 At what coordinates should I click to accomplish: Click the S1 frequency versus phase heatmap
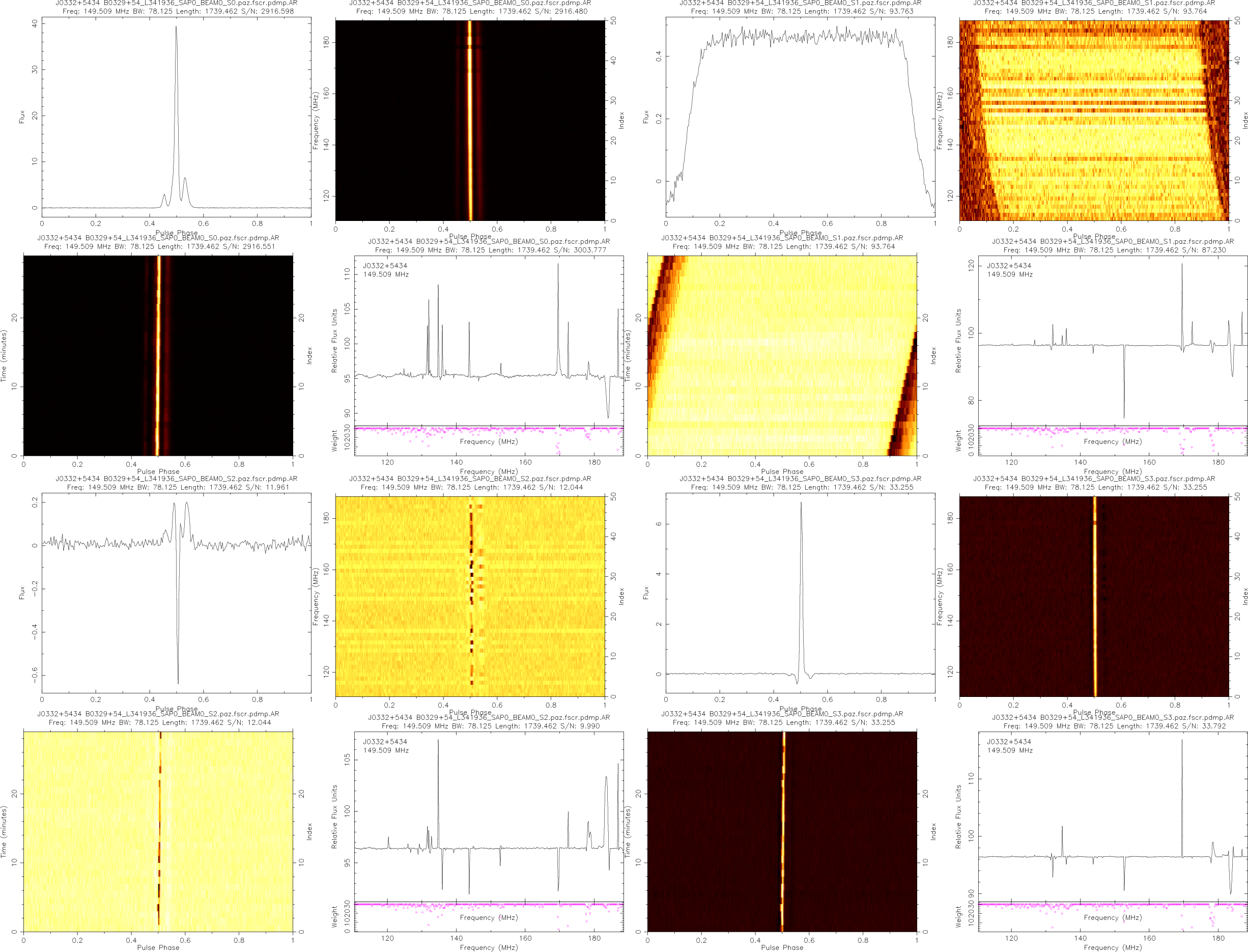click(1093, 120)
